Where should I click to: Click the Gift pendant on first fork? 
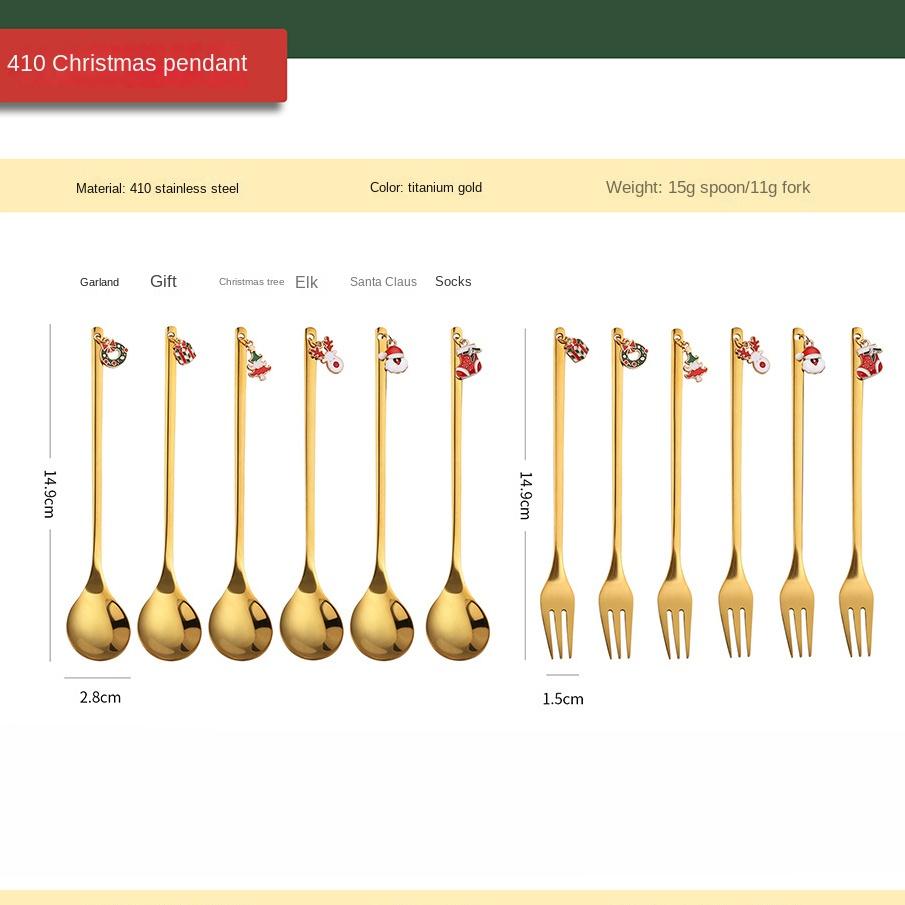pos(574,349)
